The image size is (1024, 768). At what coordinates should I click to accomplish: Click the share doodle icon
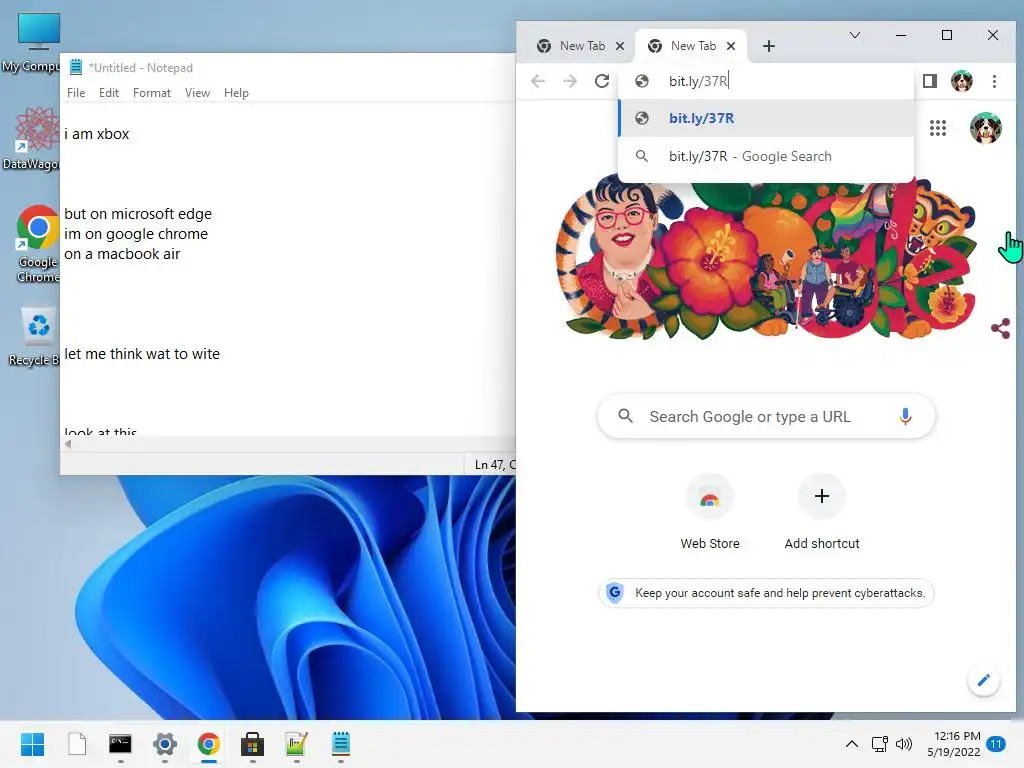tap(1000, 328)
